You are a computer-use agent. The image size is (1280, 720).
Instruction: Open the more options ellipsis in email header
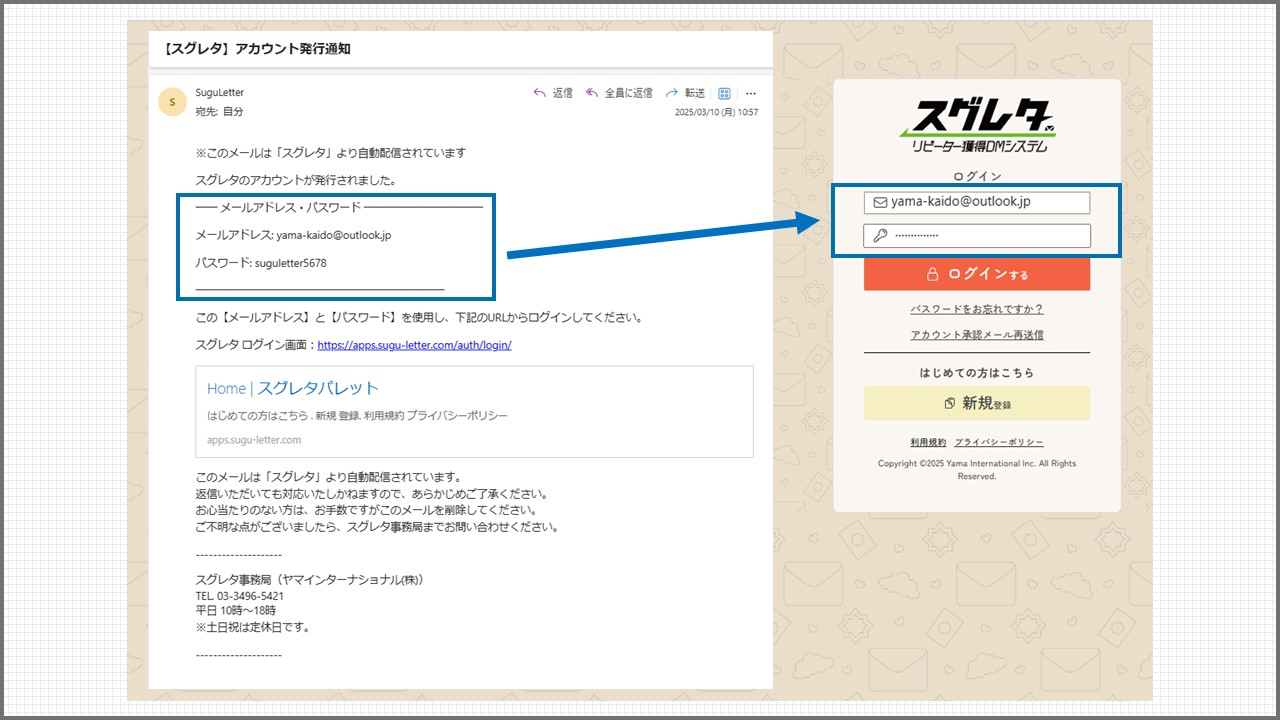coord(751,93)
